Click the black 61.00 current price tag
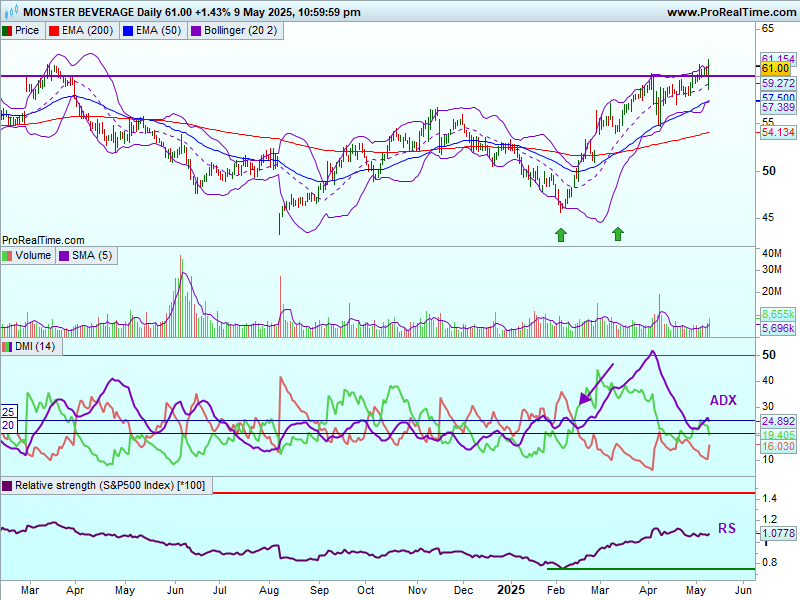This screenshot has width=800, height=600. [x=776, y=68]
